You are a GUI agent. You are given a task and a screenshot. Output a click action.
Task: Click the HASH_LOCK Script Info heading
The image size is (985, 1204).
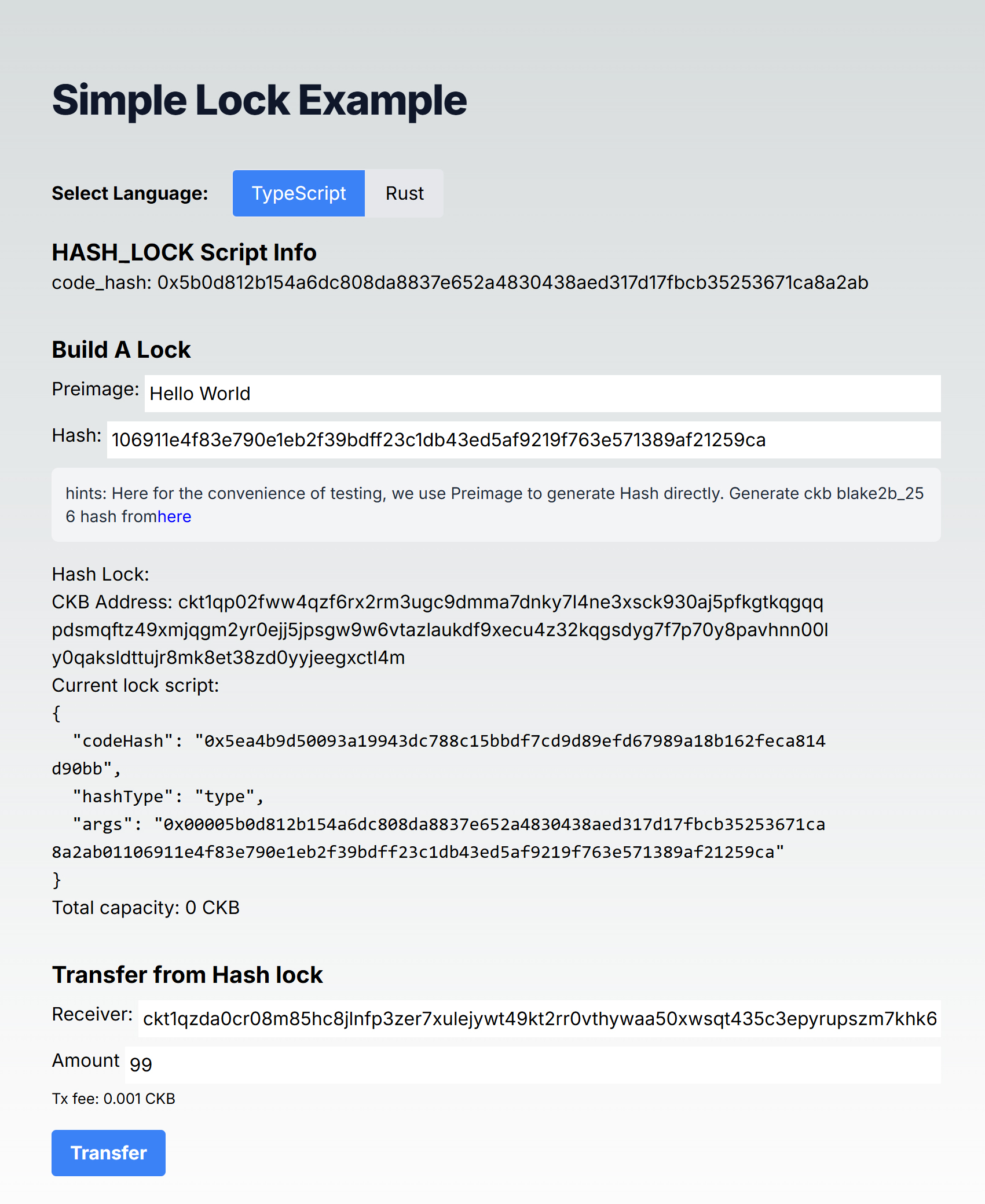tap(184, 252)
